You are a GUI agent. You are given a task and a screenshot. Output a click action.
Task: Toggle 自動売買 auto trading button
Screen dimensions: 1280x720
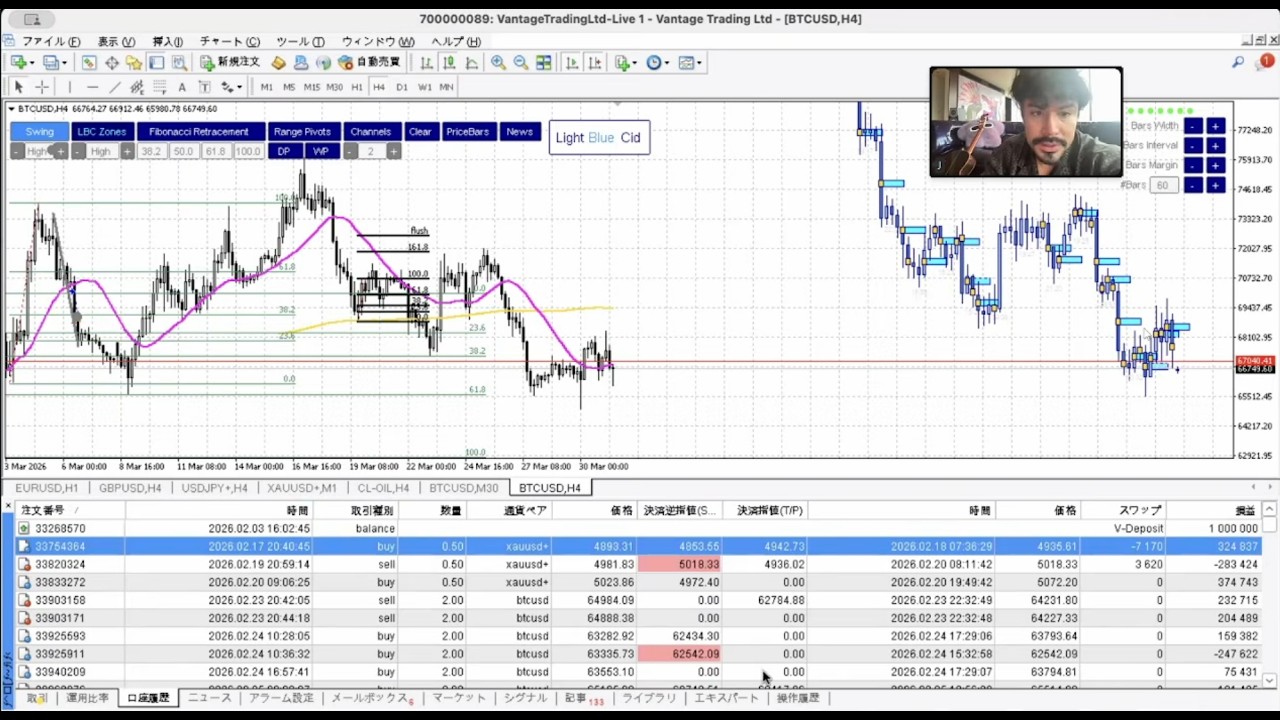click(369, 62)
